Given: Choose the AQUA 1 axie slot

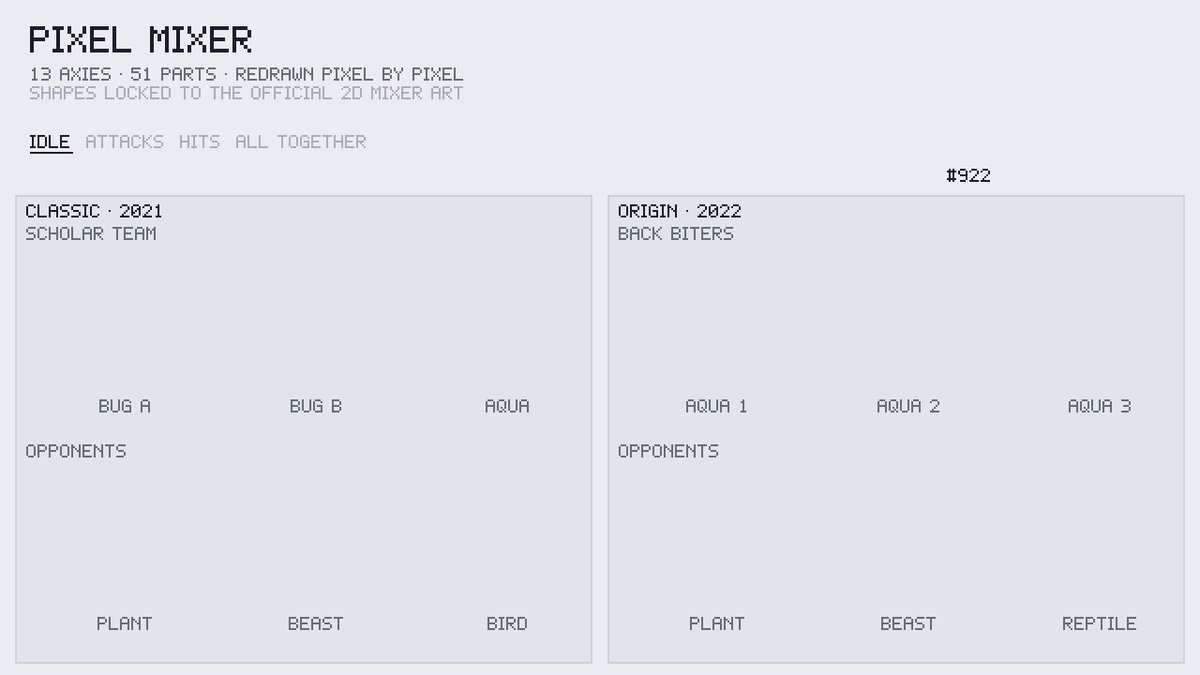Looking at the screenshot, I should click(716, 406).
